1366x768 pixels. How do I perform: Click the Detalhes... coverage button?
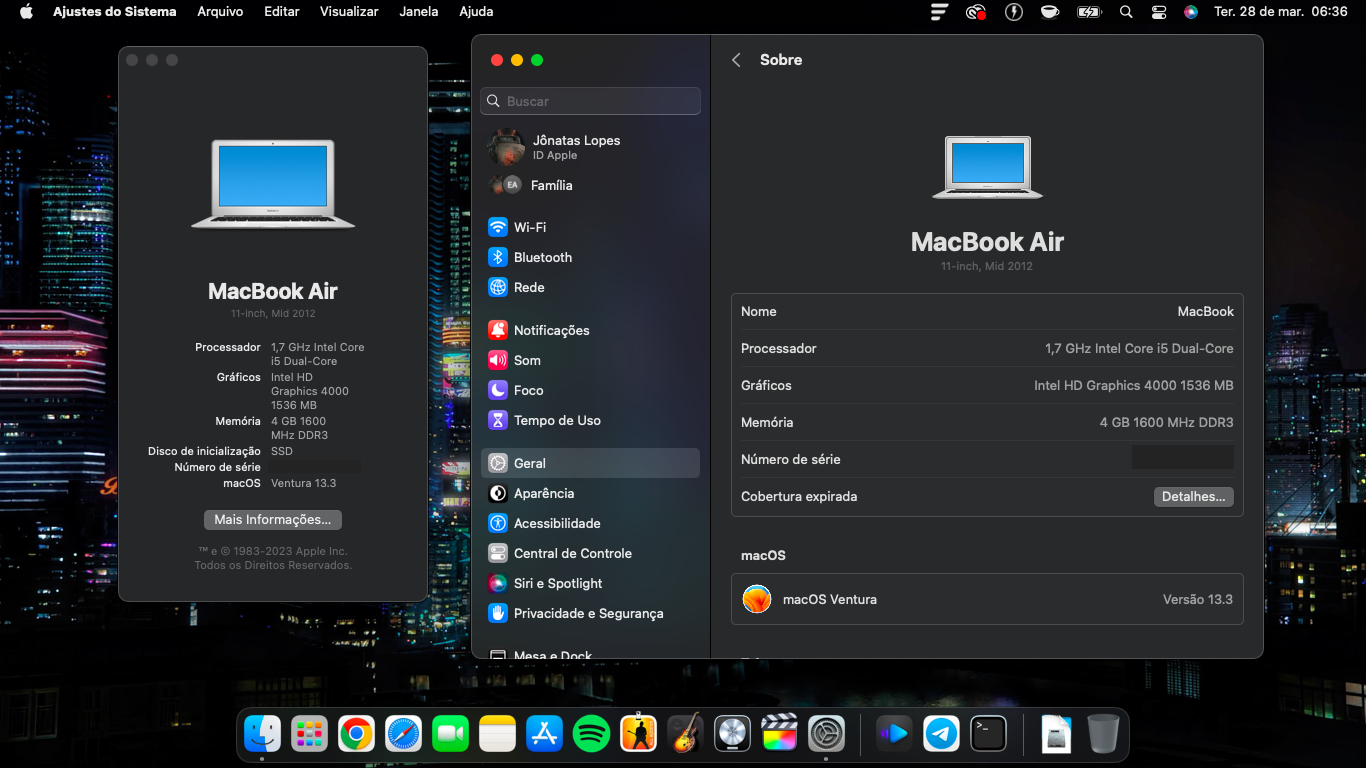(1193, 497)
